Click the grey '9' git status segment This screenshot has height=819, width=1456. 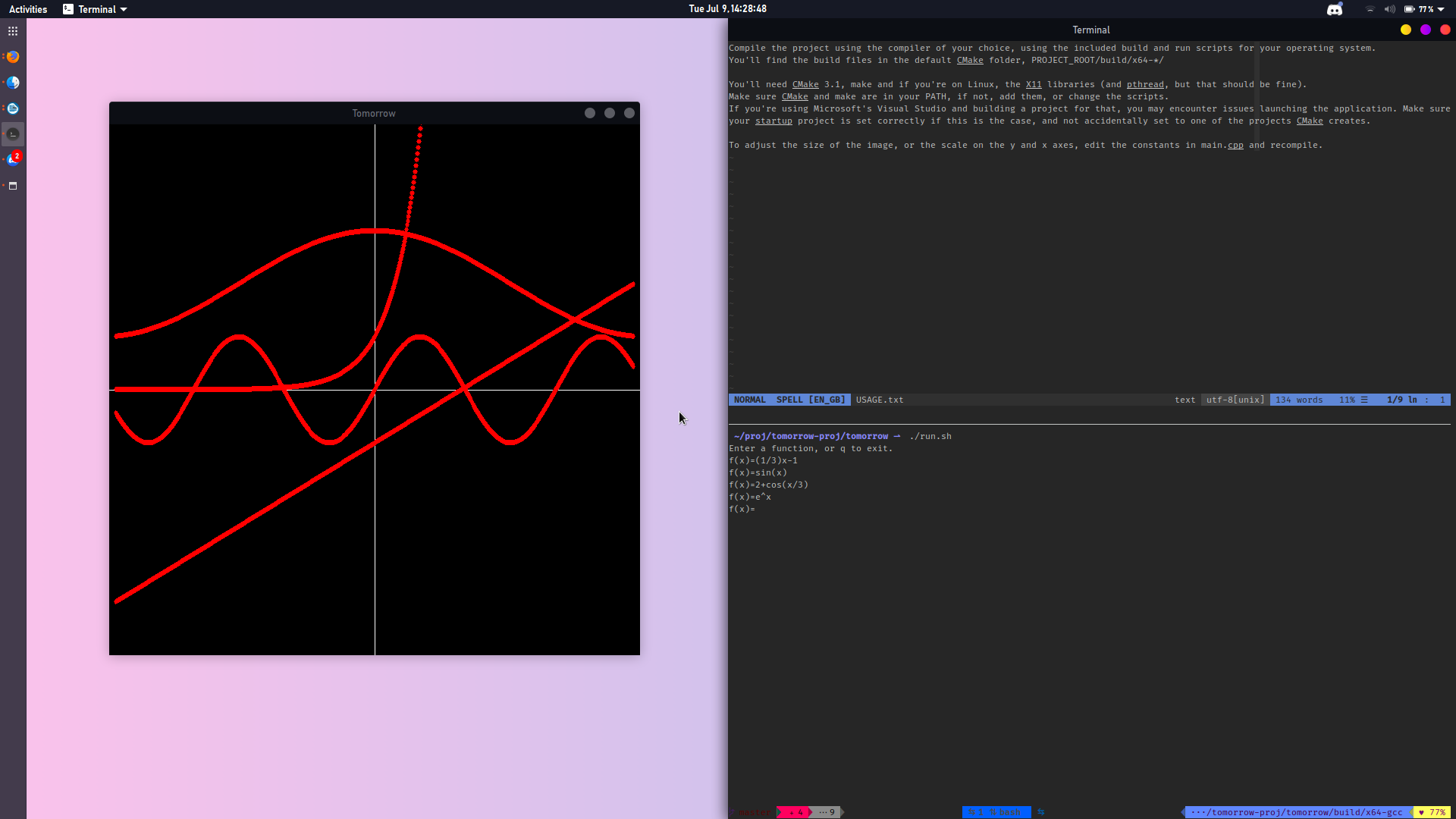pos(827,812)
